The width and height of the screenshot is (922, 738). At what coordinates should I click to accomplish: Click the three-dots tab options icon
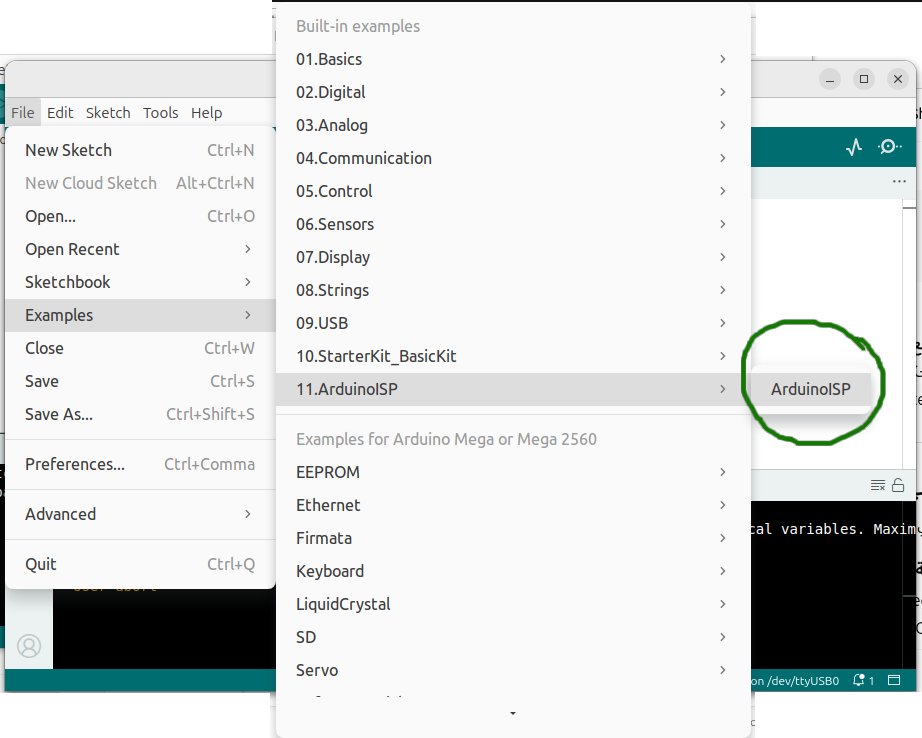click(x=898, y=182)
